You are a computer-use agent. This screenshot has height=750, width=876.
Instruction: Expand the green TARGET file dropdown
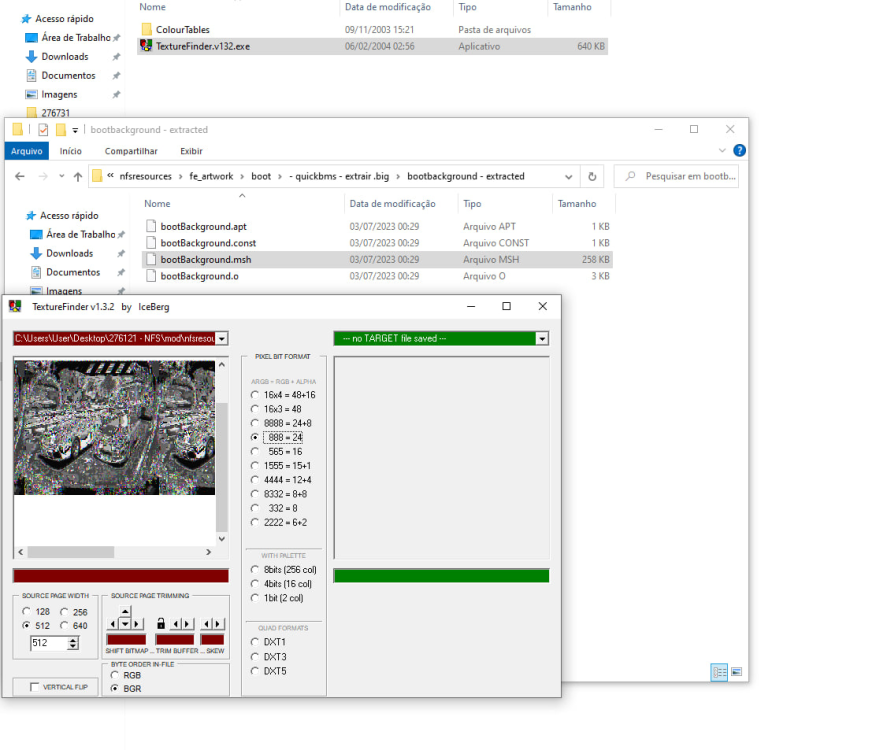tap(542, 339)
